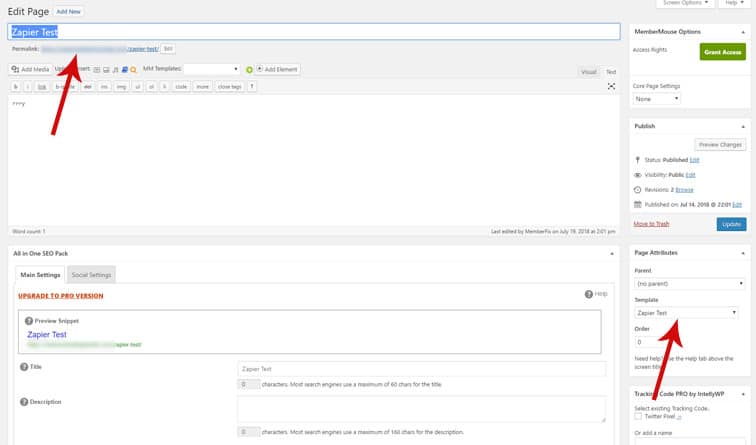Image resolution: width=756 pixels, height=445 pixels.
Task: Open the Parent page dropdown
Action: [x=688, y=284]
